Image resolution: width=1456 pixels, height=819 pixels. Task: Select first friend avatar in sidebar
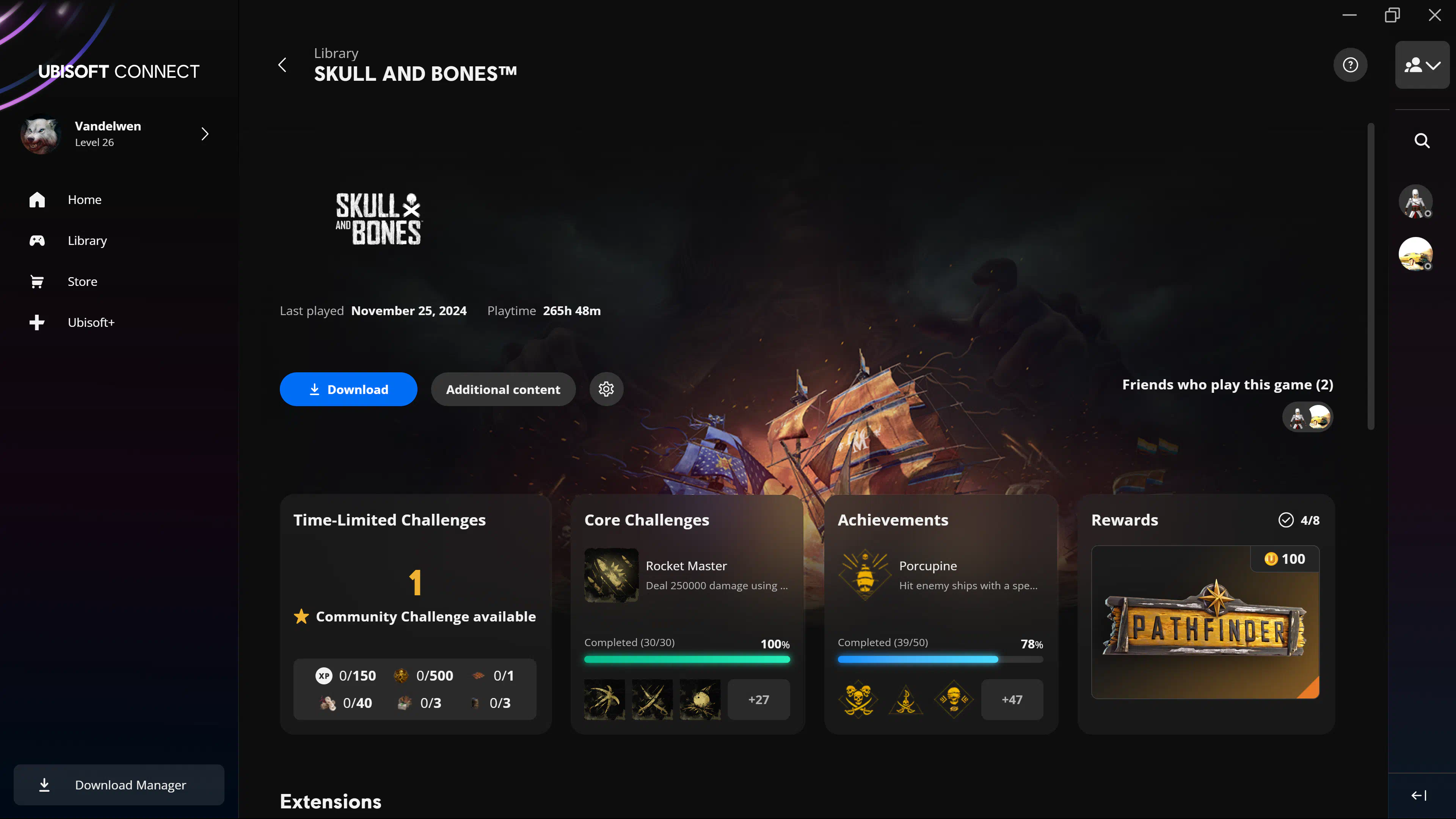(1415, 201)
